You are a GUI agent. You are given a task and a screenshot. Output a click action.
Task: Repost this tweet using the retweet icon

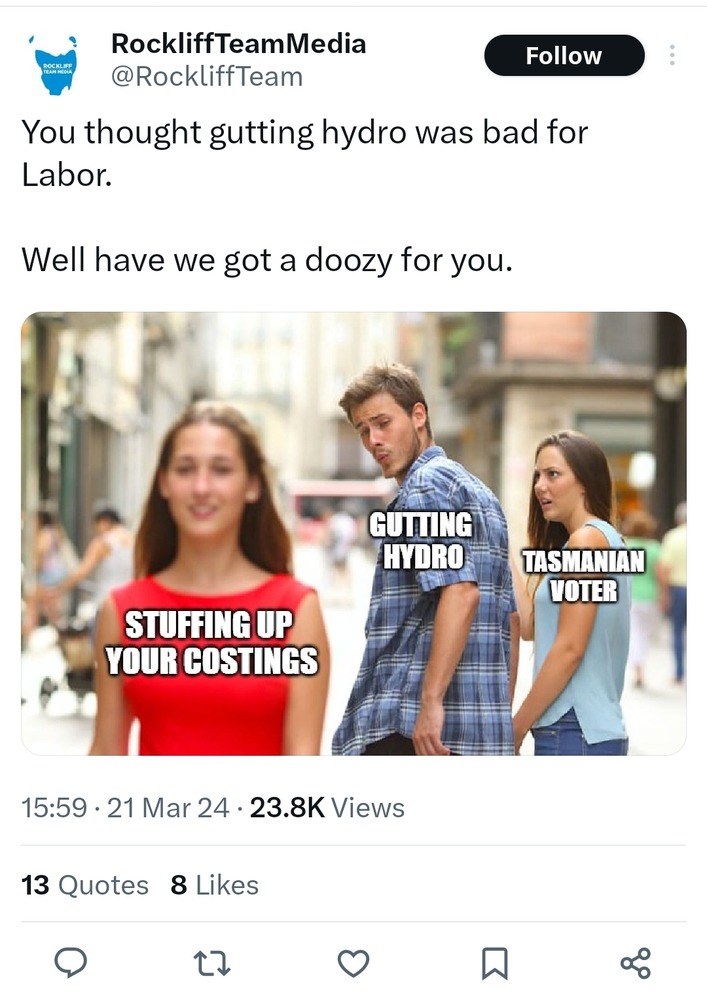[212, 963]
